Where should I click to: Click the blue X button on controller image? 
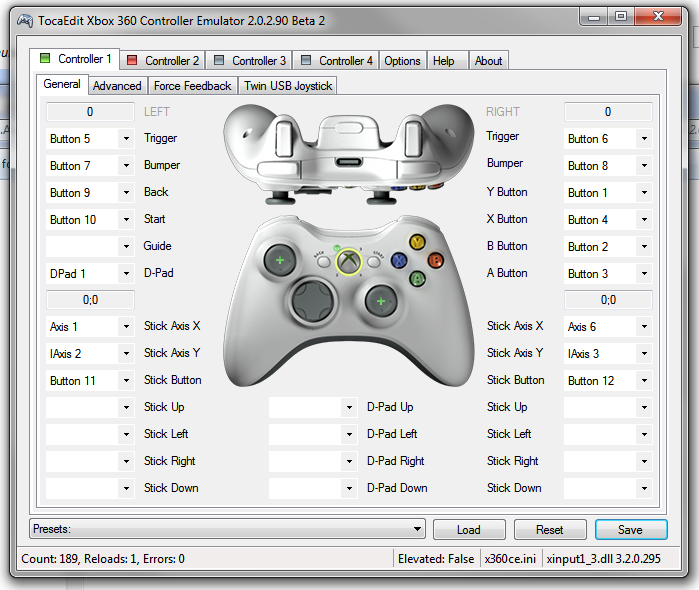399,260
